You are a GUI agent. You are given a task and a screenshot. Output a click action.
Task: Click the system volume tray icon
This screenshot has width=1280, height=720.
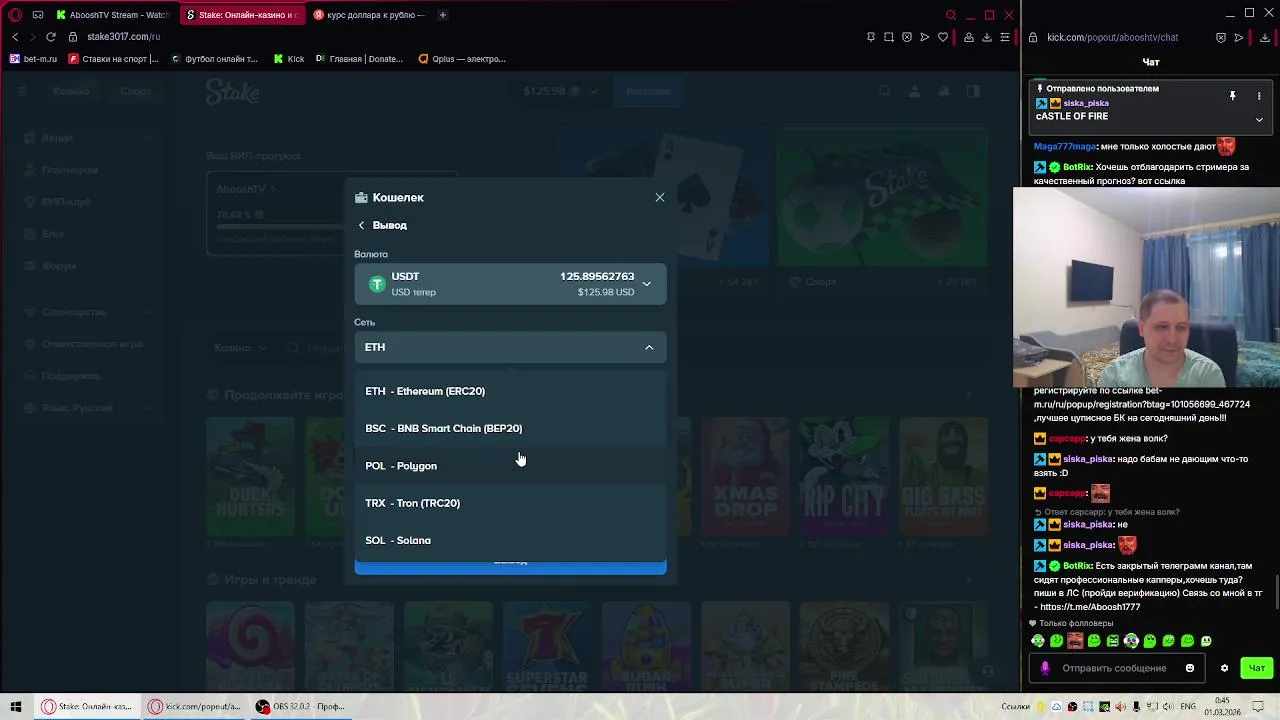[x=1166, y=706]
